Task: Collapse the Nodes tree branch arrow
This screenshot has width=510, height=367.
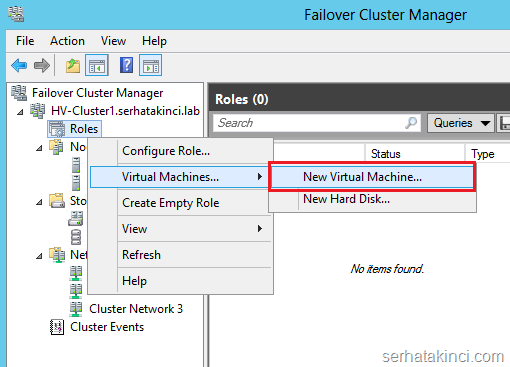Action: [x=39, y=148]
